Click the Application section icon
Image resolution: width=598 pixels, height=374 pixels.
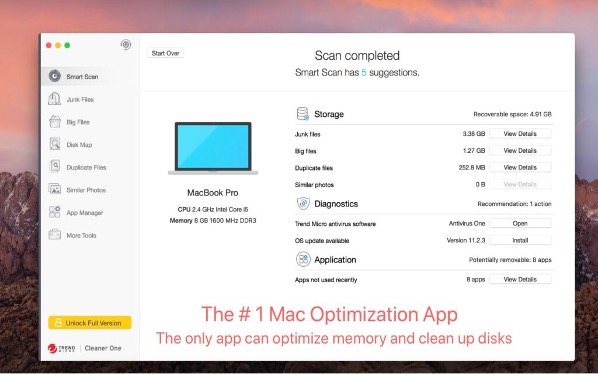pyautogui.click(x=303, y=259)
